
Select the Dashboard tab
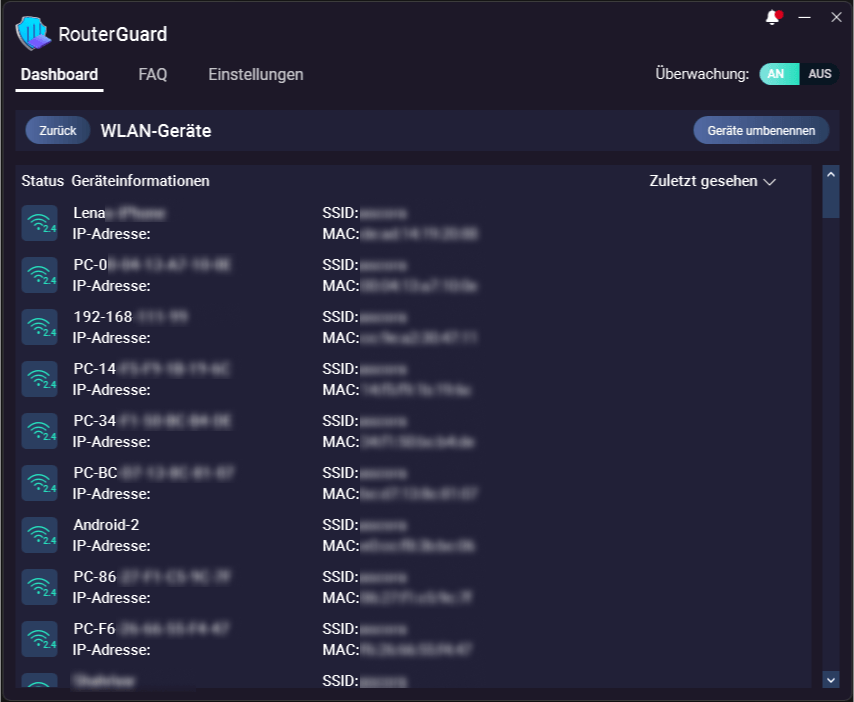tap(59, 74)
